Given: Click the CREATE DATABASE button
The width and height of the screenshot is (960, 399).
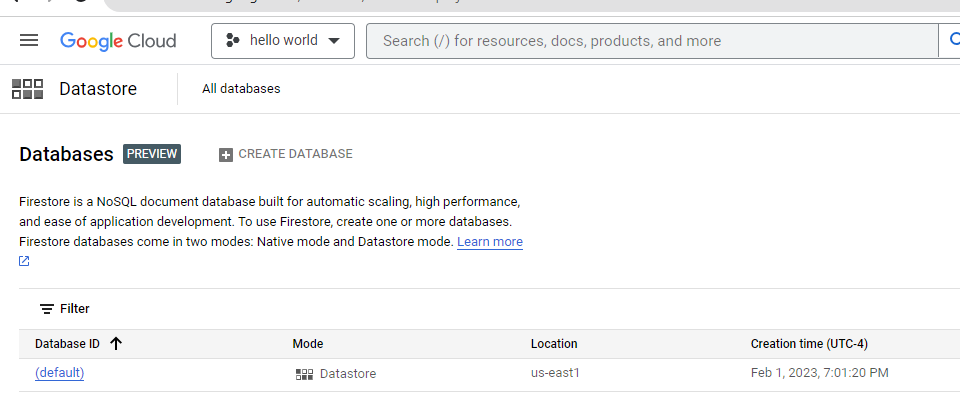Looking at the screenshot, I should tap(286, 154).
